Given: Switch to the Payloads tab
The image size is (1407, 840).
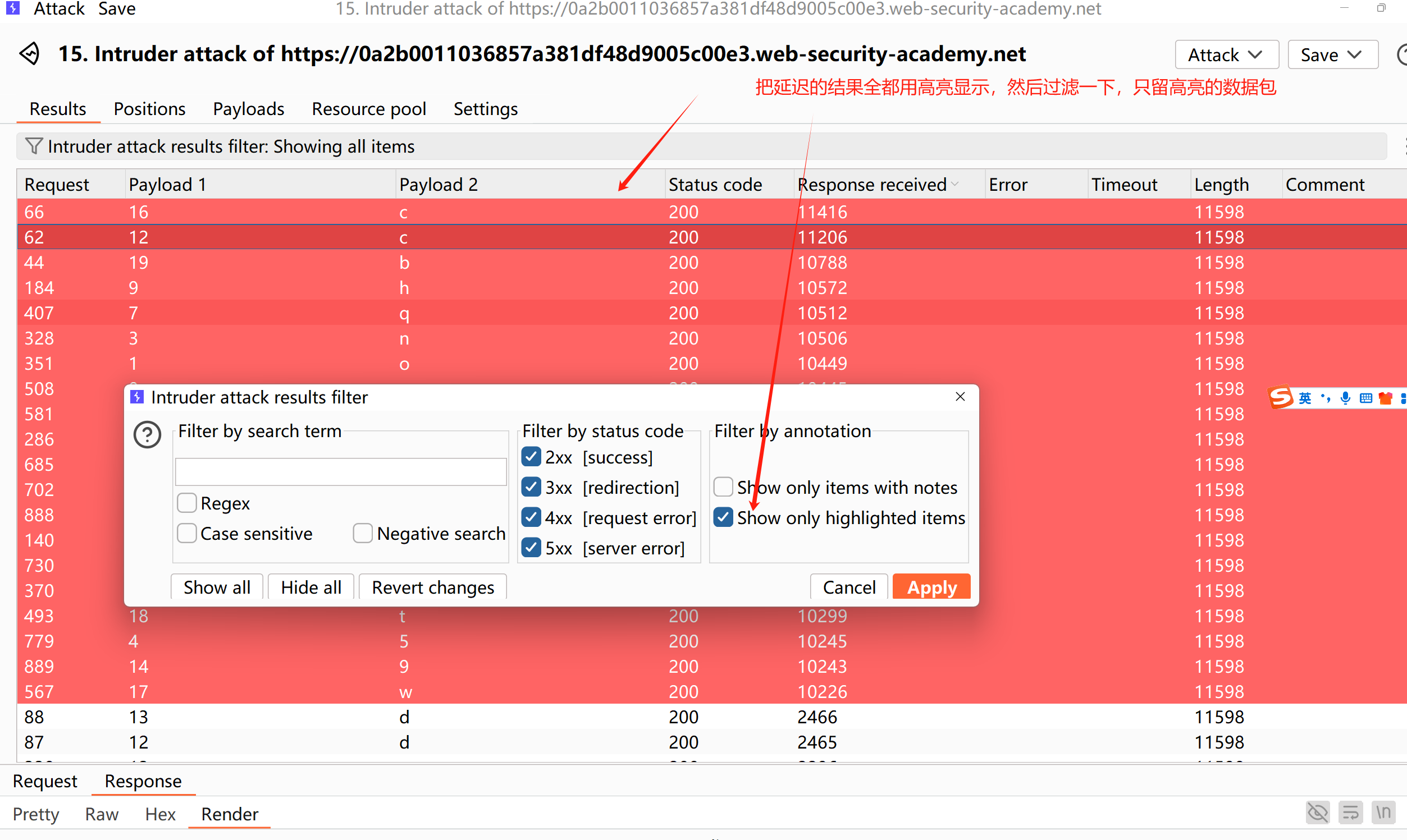Looking at the screenshot, I should (x=248, y=109).
